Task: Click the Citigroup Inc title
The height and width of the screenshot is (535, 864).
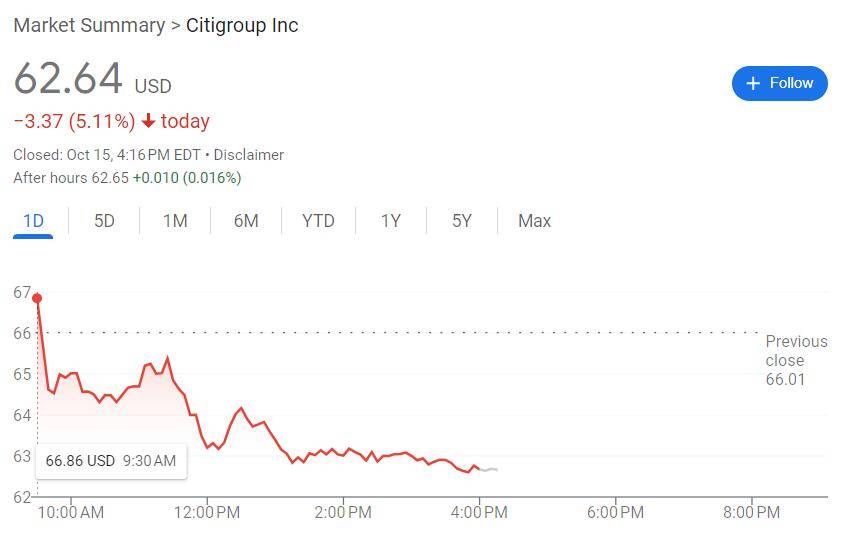Action: click(x=242, y=25)
